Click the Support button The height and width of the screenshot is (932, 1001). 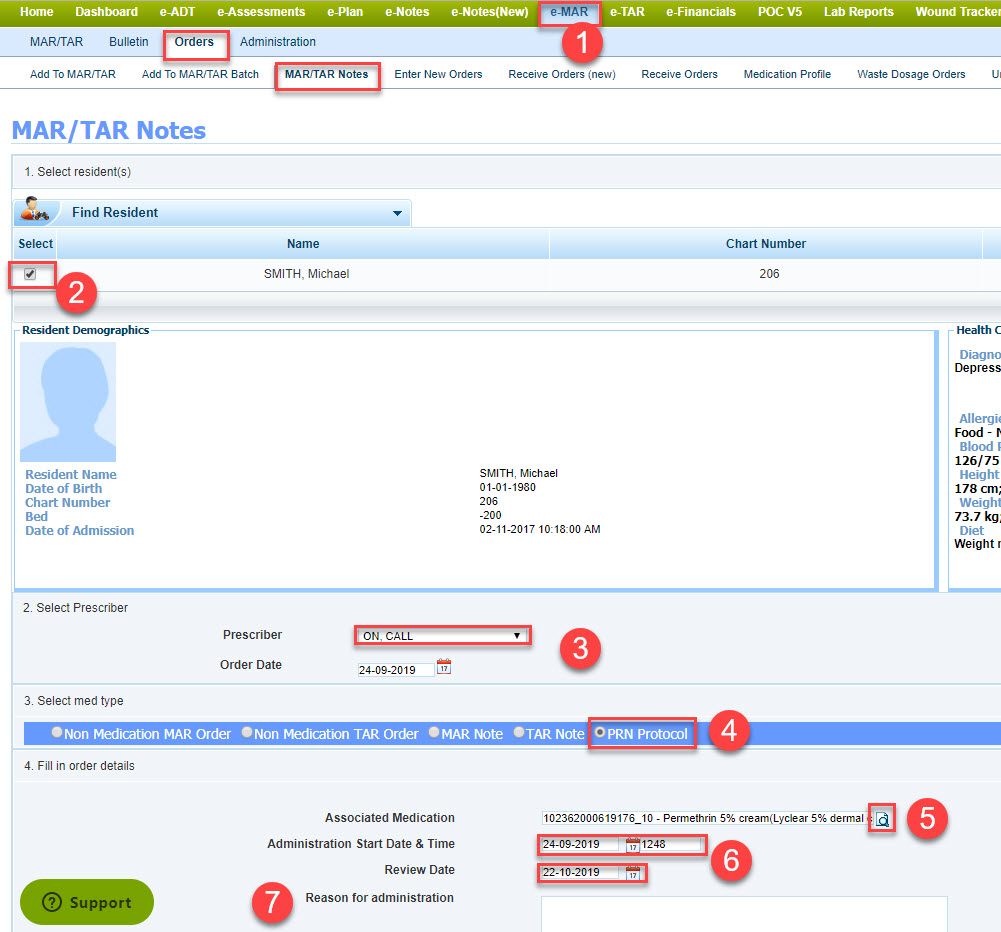(87, 902)
